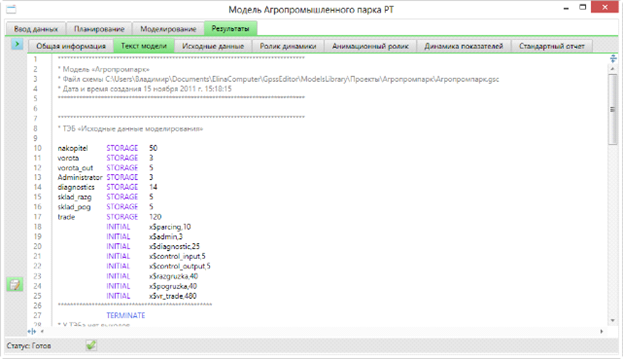This screenshot has height=360, width=624.
Task: Click the Статус: Готов status text
Action: 29,346
